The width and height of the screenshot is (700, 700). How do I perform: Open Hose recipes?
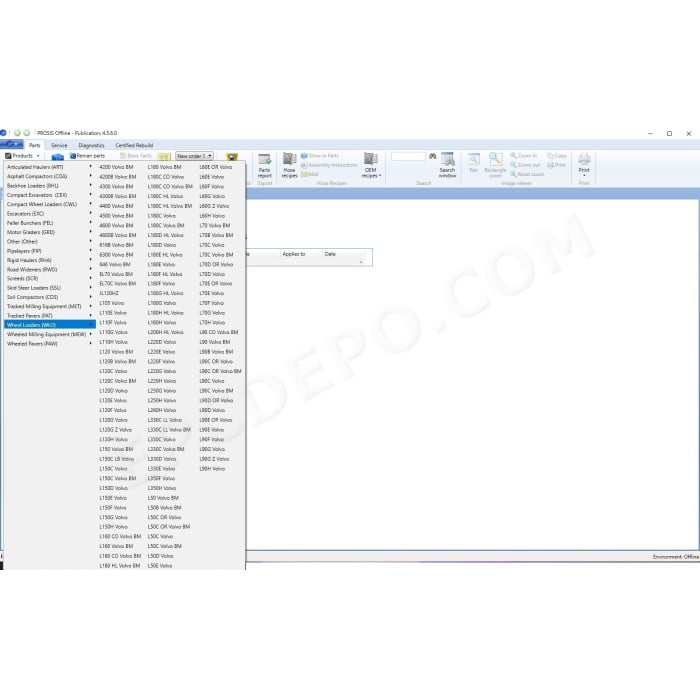point(289,166)
